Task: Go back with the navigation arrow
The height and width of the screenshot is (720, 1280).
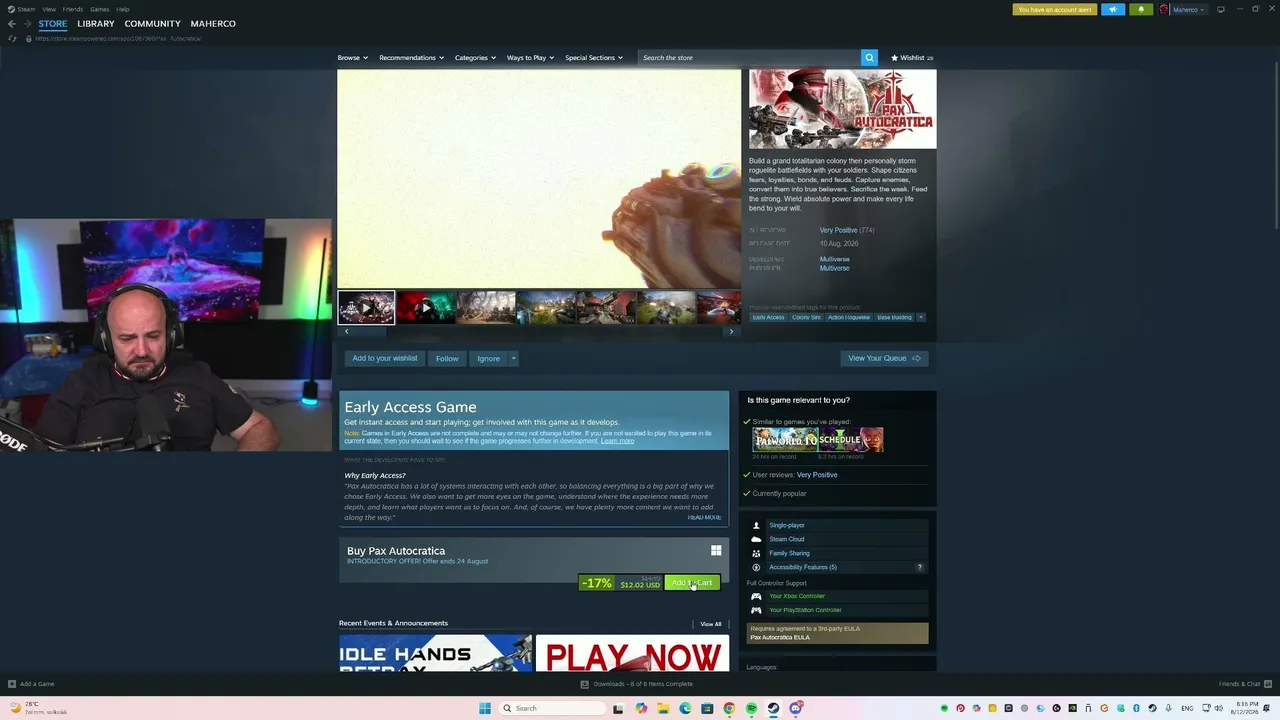Action: (x=12, y=23)
